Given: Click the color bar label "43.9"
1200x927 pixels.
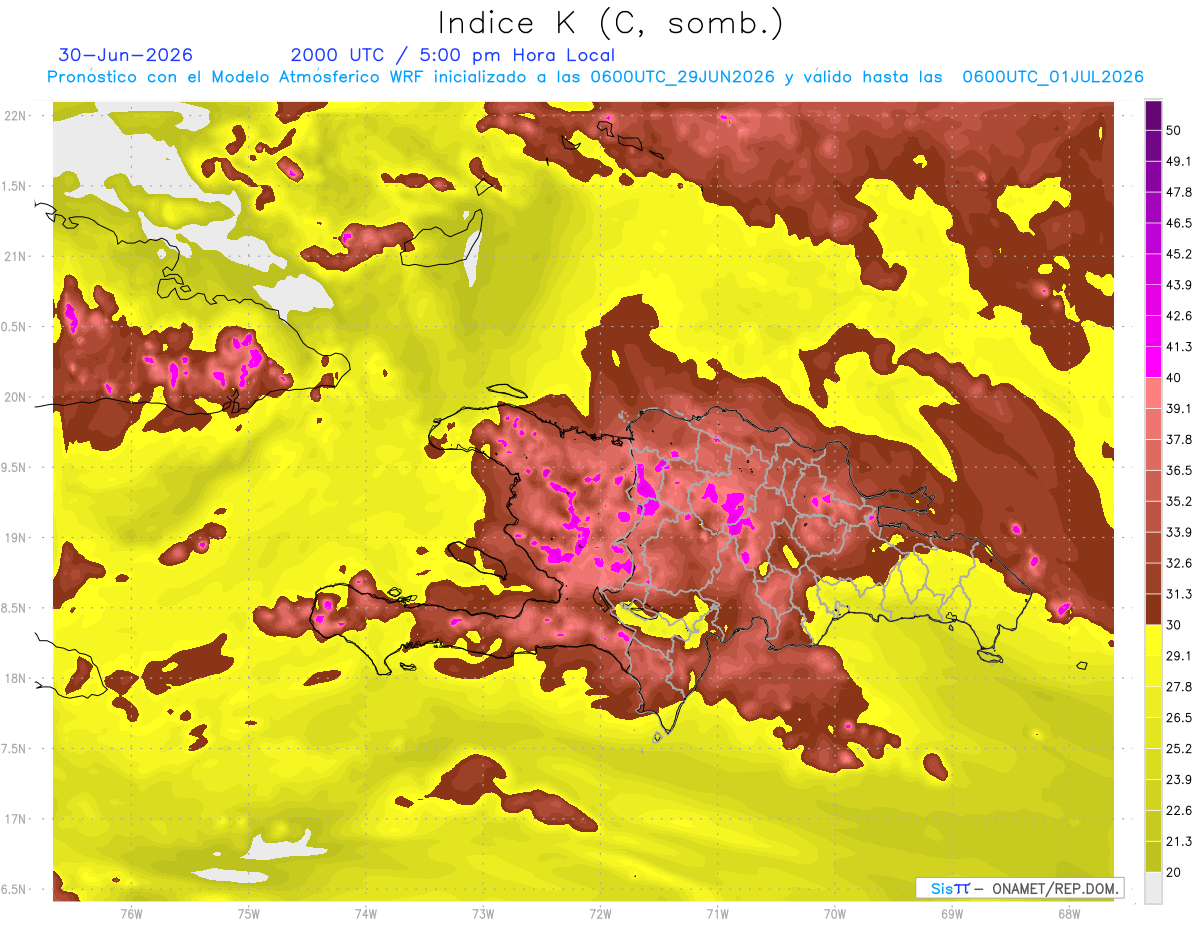Looking at the screenshot, I should [x=1179, y=285].
